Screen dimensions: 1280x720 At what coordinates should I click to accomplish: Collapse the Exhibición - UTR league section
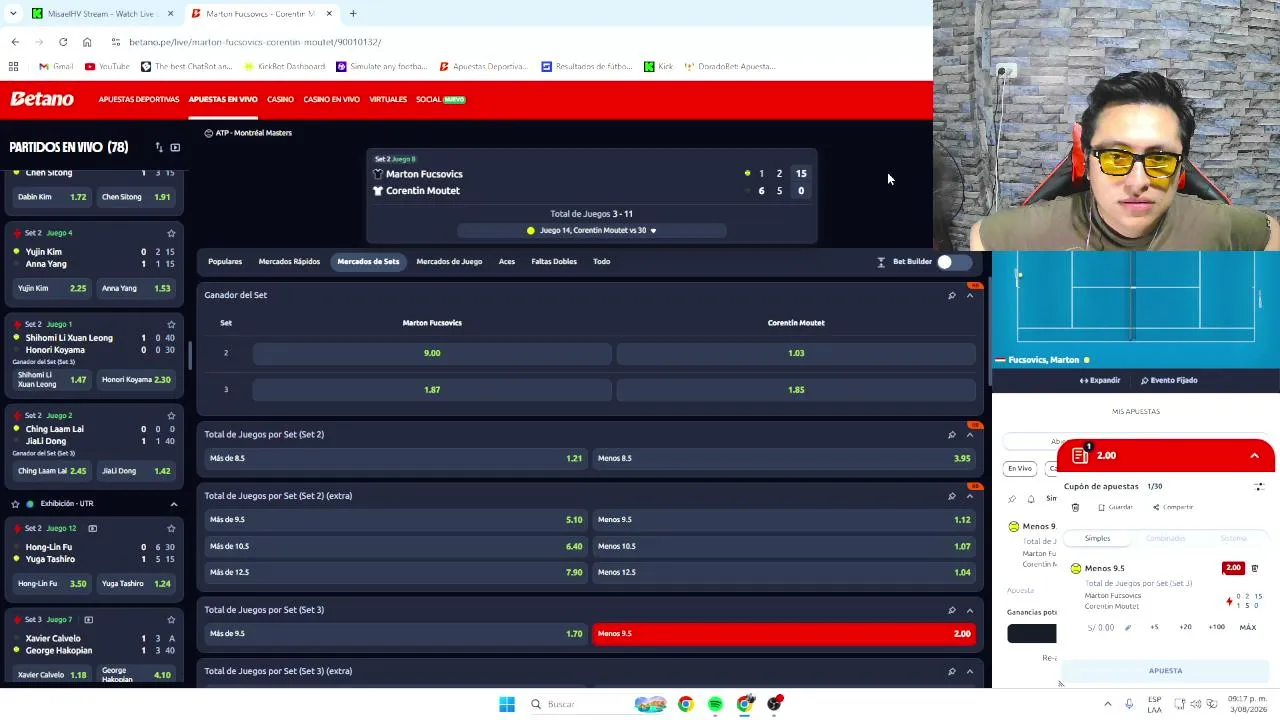173,504
